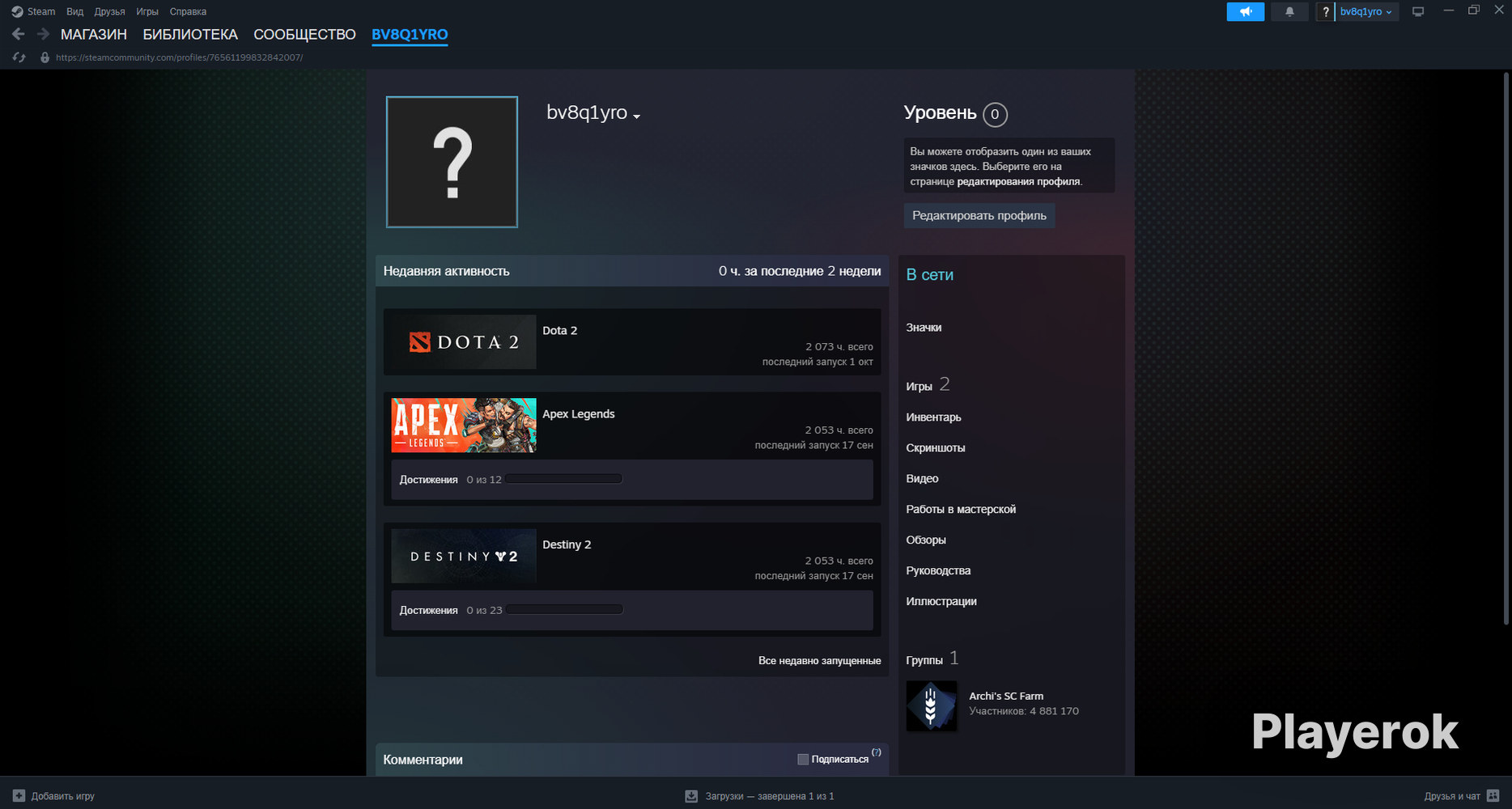
Task: Click the plus icon beside Добавить игру
Action: (x=19, y=796)
